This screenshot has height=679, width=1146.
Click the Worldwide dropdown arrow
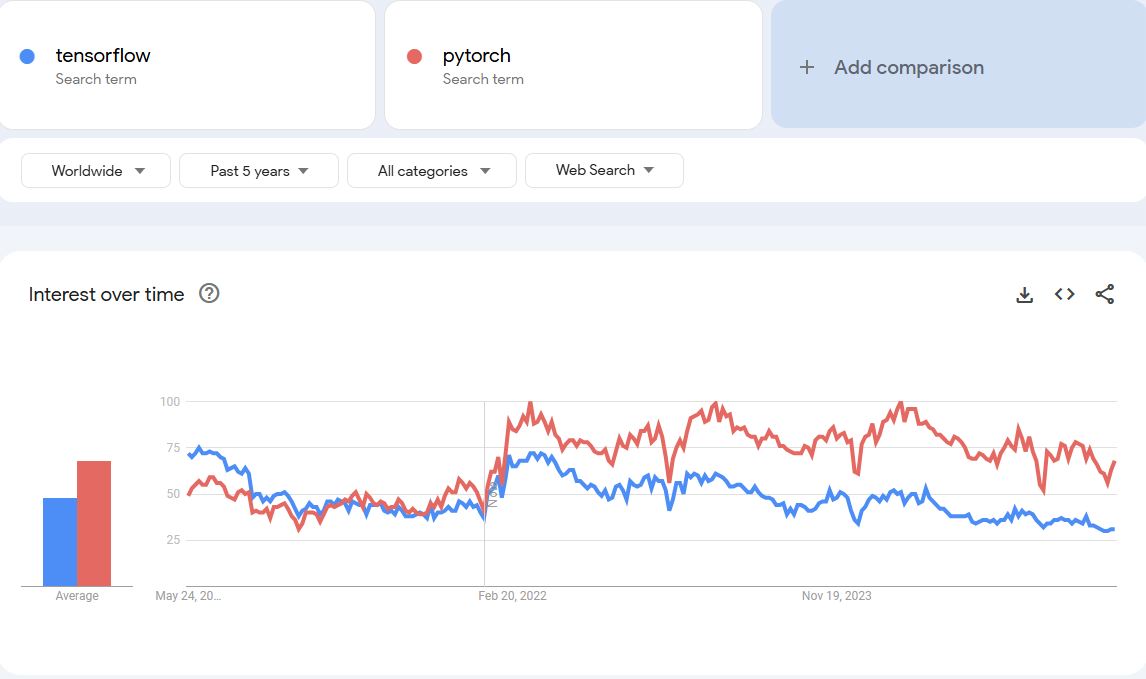[x=141, y=170]
